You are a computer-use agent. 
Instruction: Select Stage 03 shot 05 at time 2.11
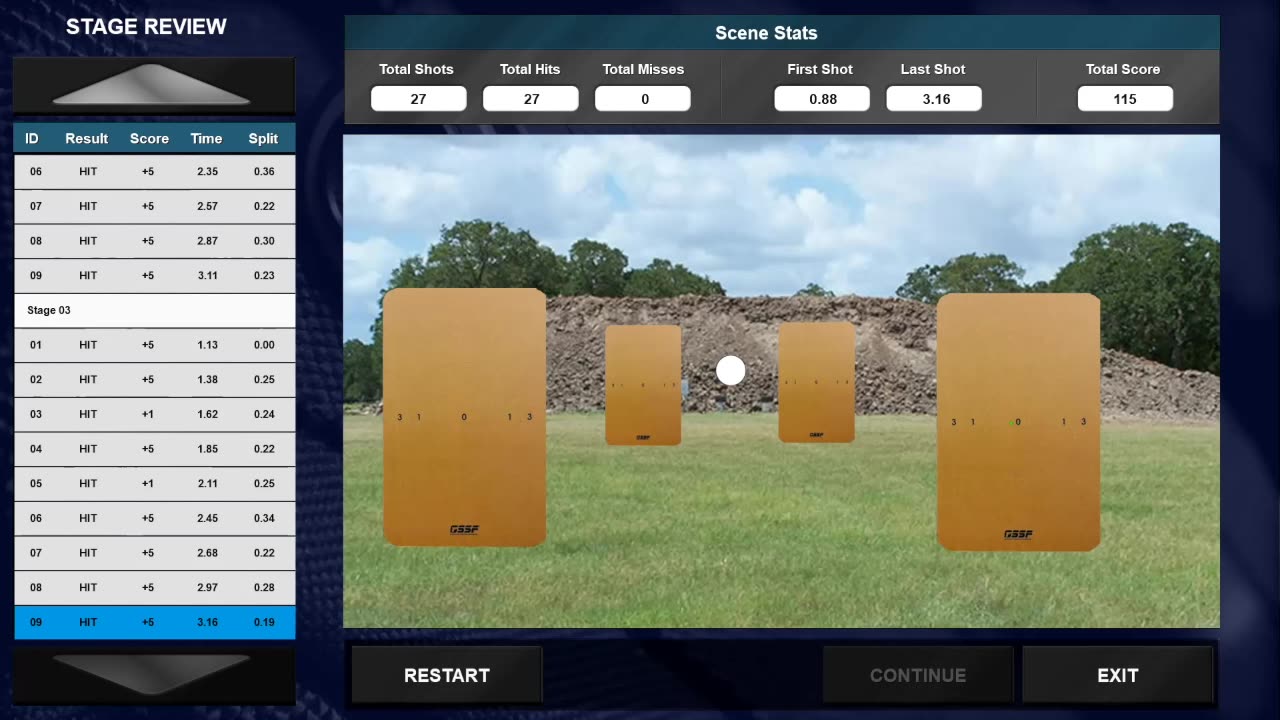pyautogui.click(x=155, y=483)
